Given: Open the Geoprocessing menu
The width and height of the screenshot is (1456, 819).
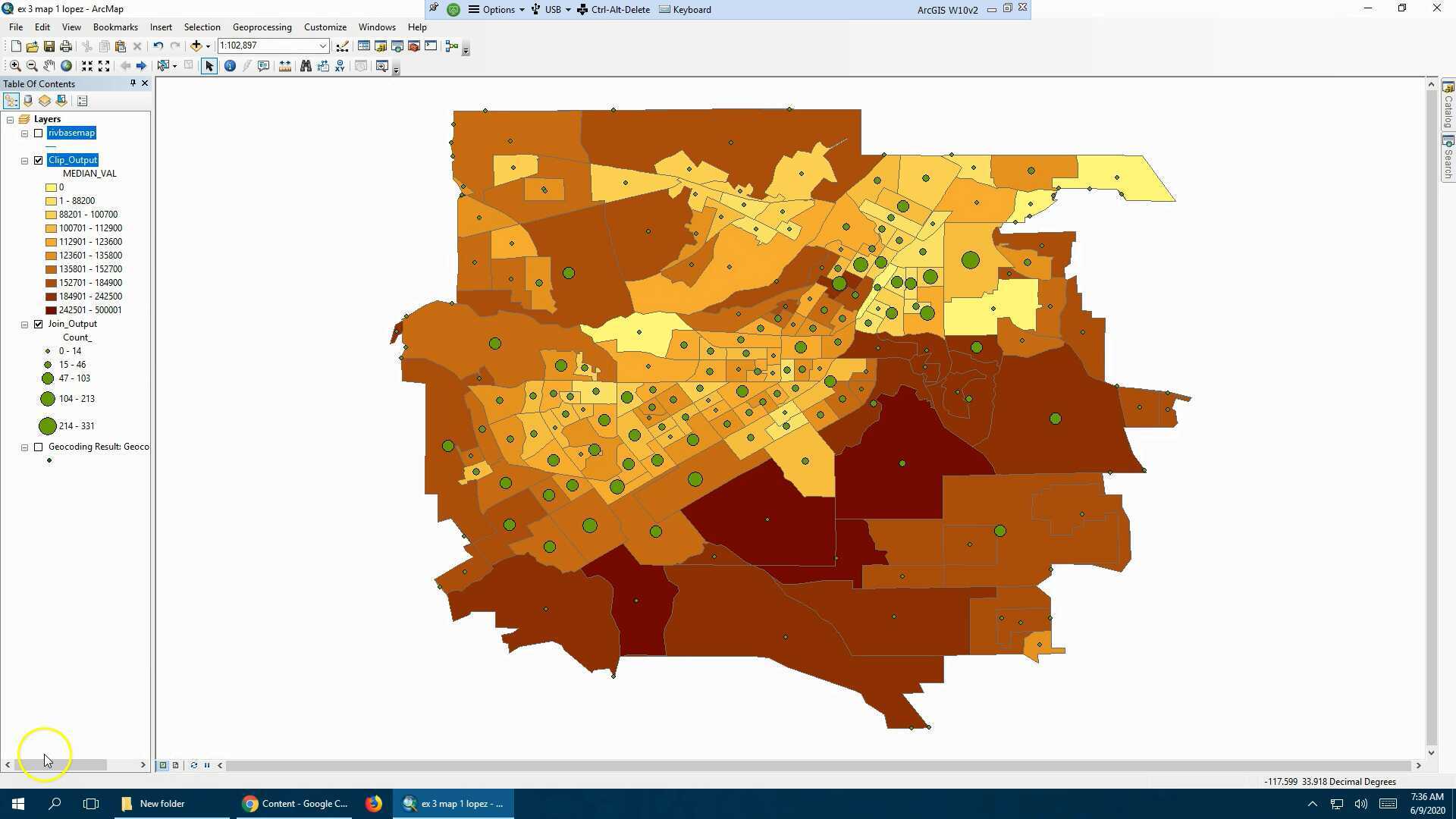Looking at the screenshot, I should [262, 27].
